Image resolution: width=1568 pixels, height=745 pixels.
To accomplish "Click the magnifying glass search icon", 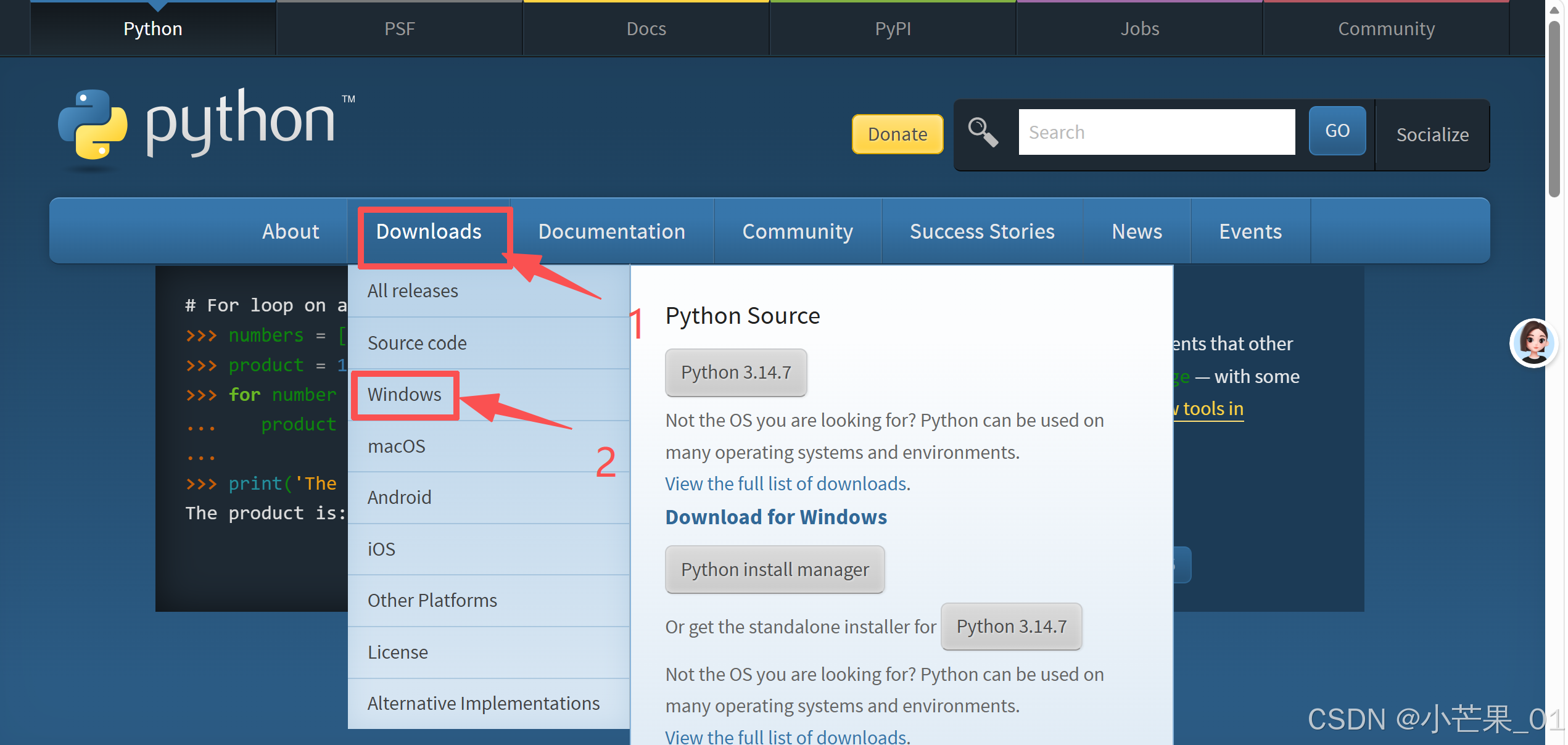I will tap(983, 133).
